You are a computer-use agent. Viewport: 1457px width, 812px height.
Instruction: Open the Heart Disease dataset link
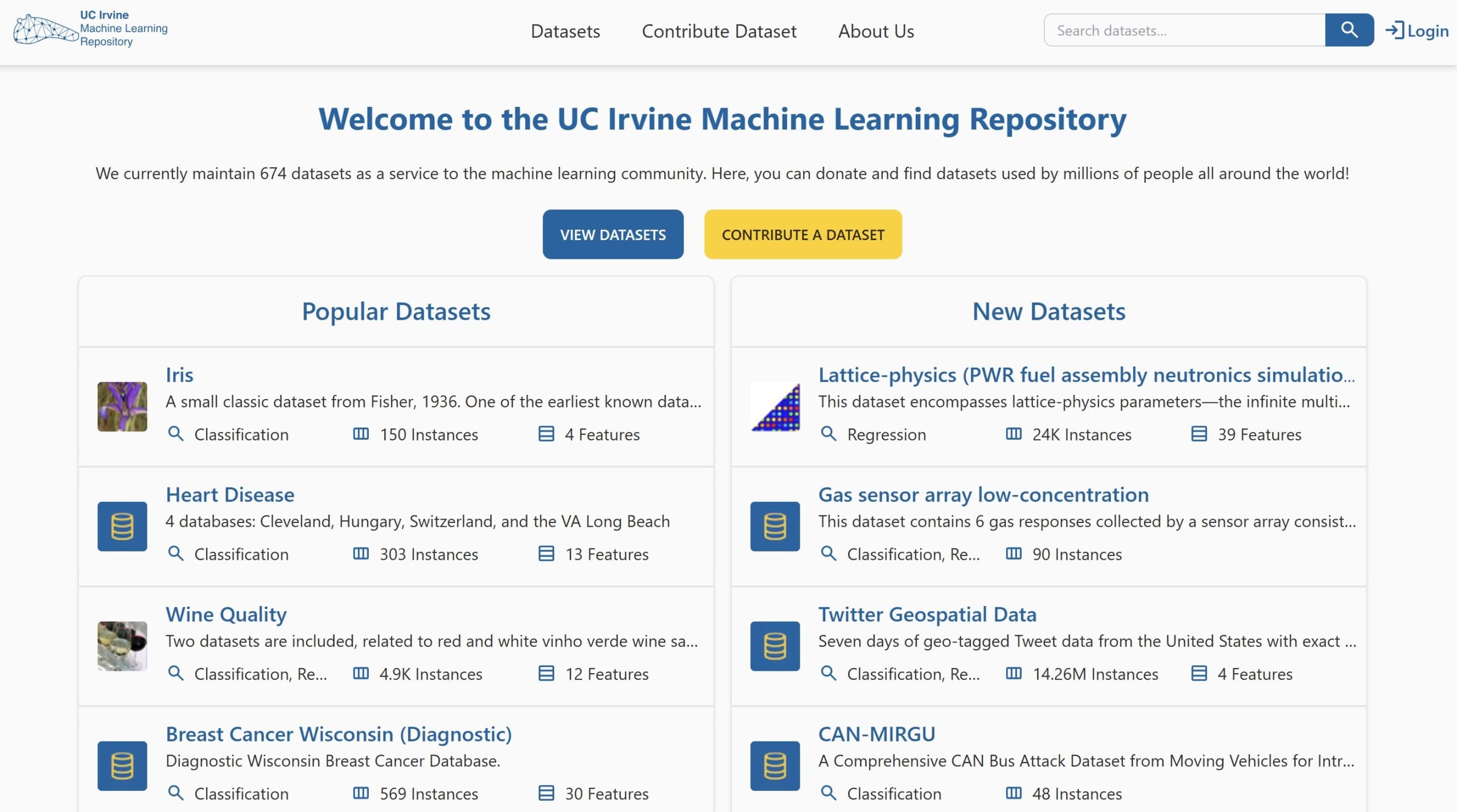pyautogui.click(x=230, y=494)
